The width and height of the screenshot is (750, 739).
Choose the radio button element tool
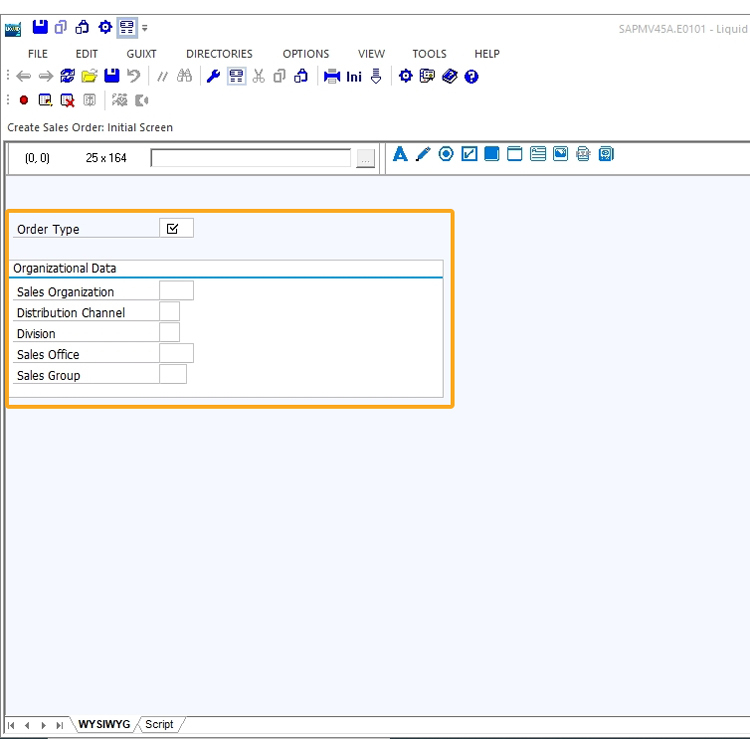pyautogui.click(x=446, y=154)
